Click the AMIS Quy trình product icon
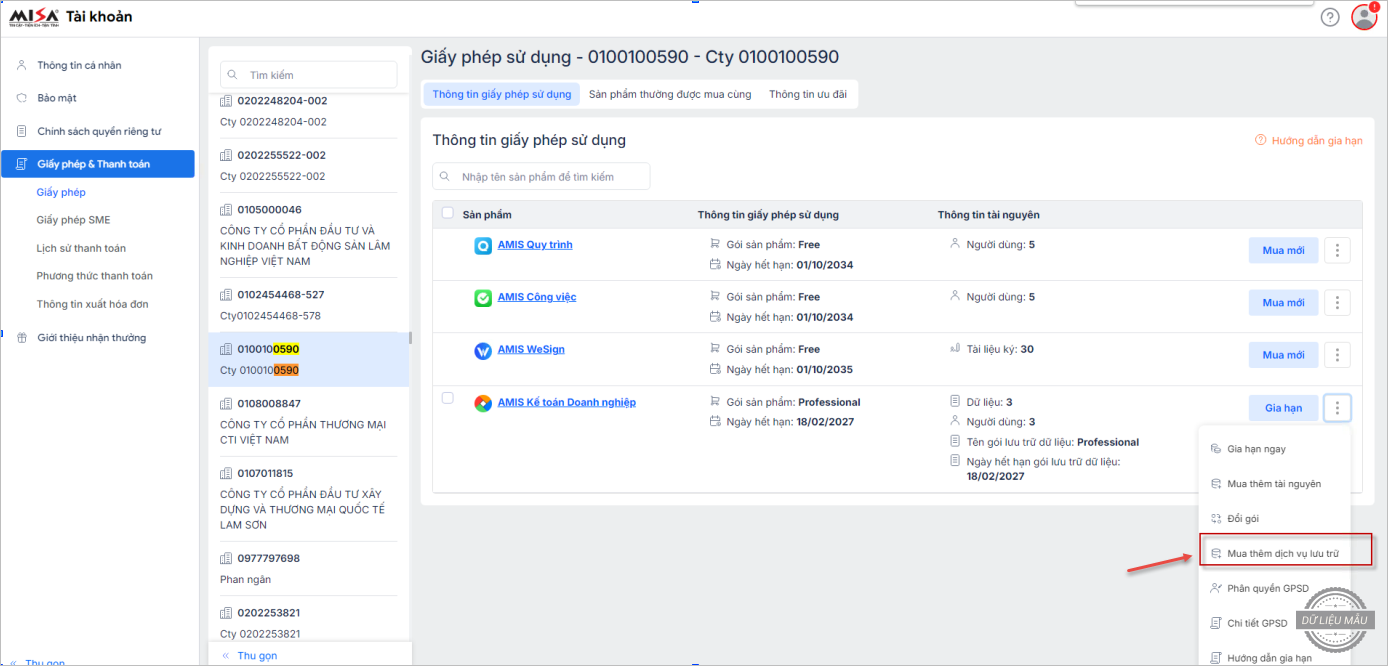 [482, 246]
